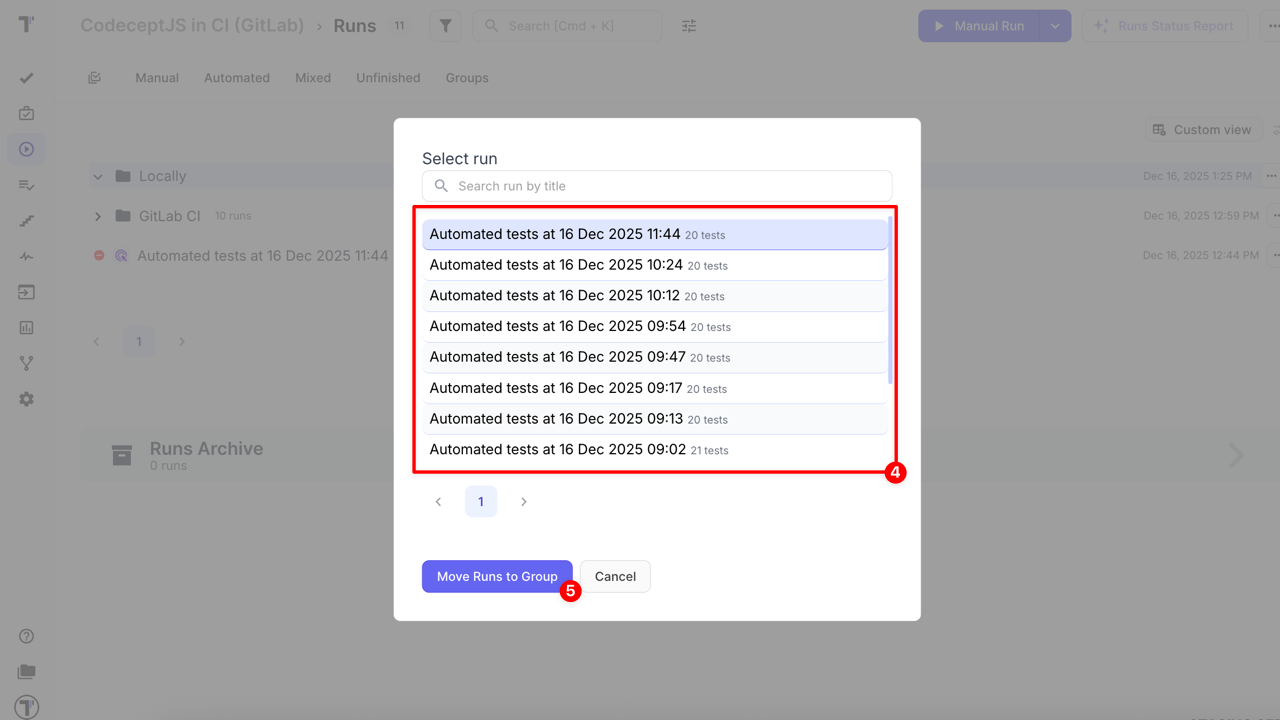Screen dimensions: 1280x720
Task: Expand the GitLab CI folder
Action: (x=98, y=216)
